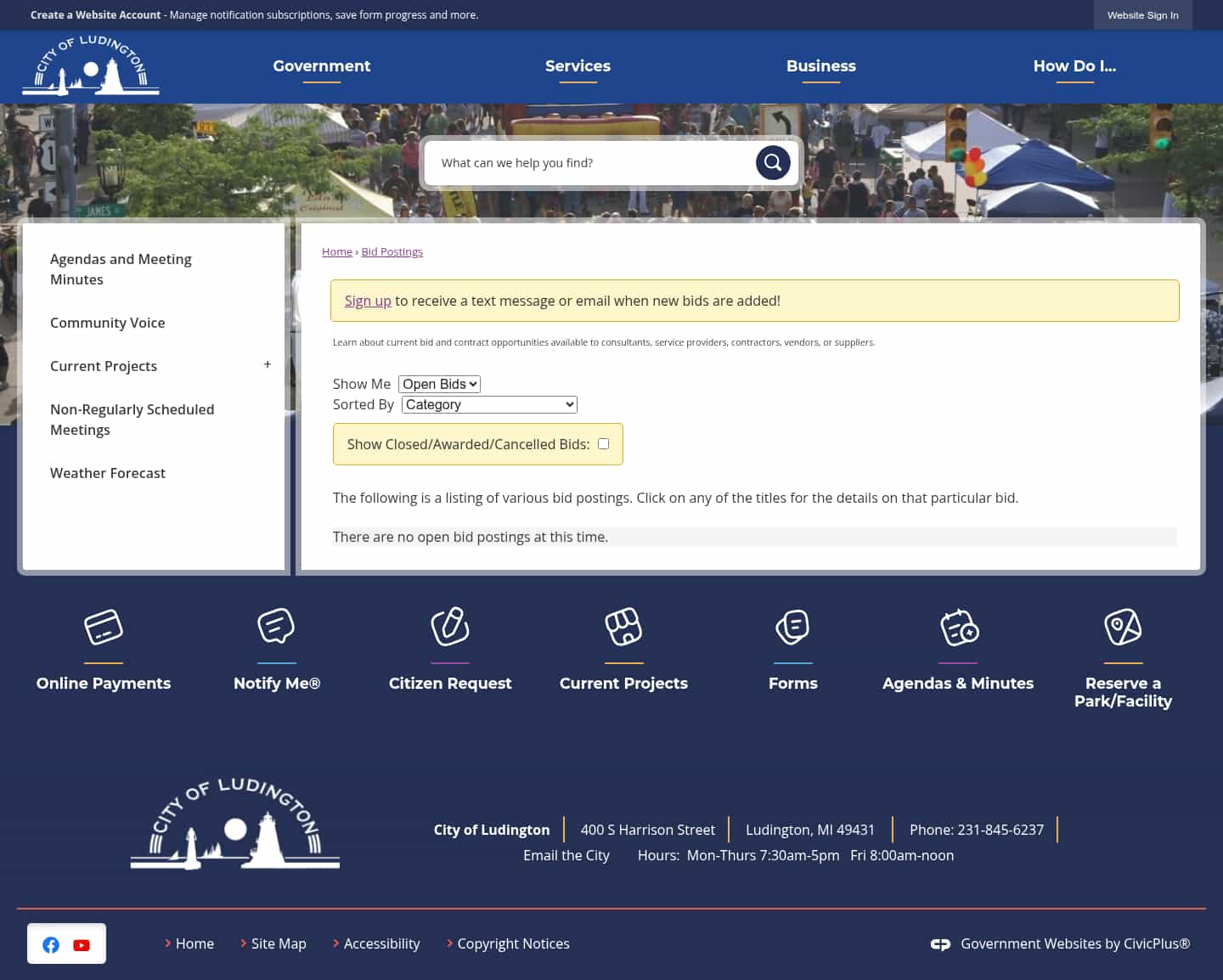The width and height of the screenshot is (1223, 980).
Task: Toggle Show Closed/Awarded/Cancelled Bids checkbox
Action: [603, 443]
